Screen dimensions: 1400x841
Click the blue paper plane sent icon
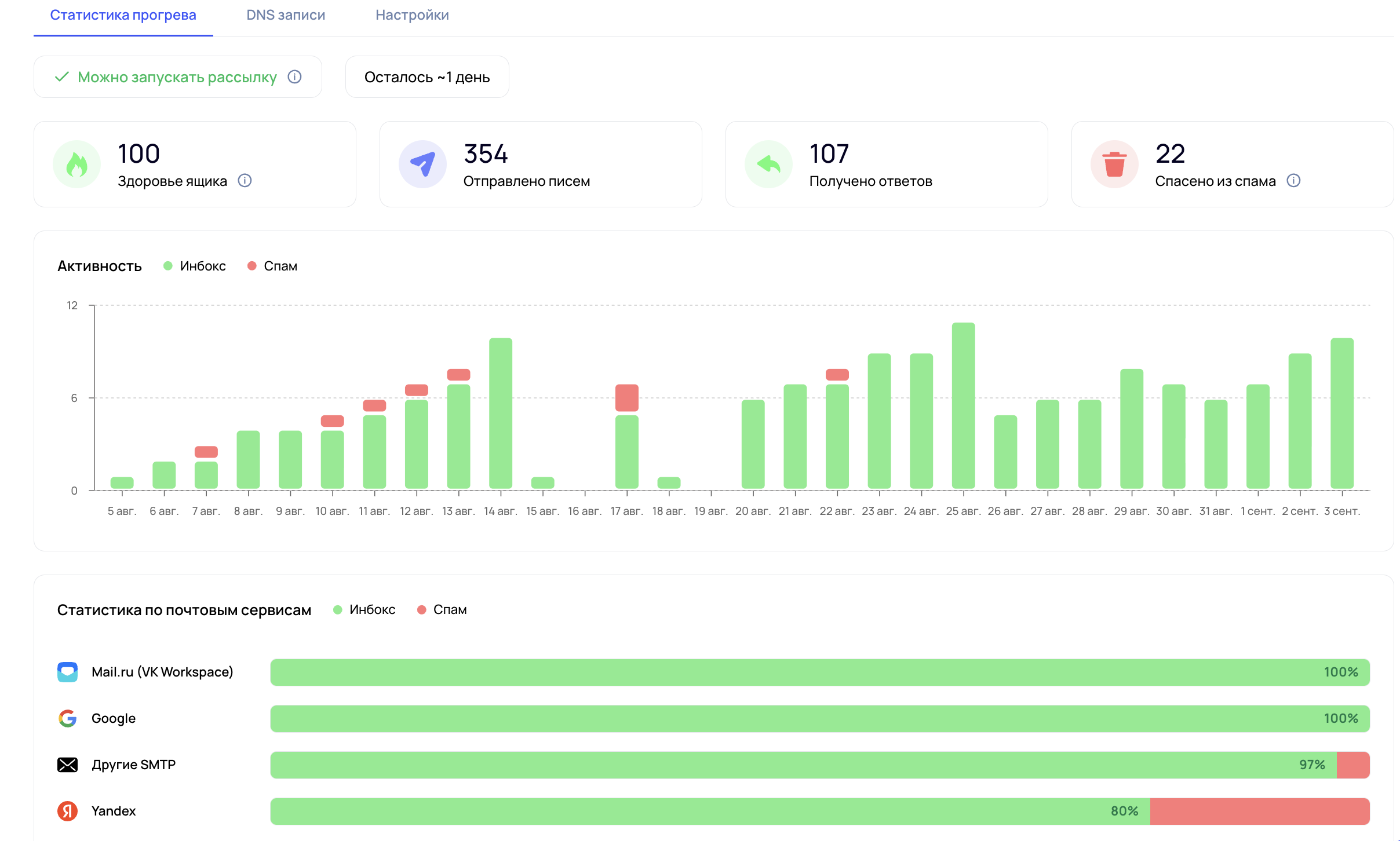pos(422,164)
